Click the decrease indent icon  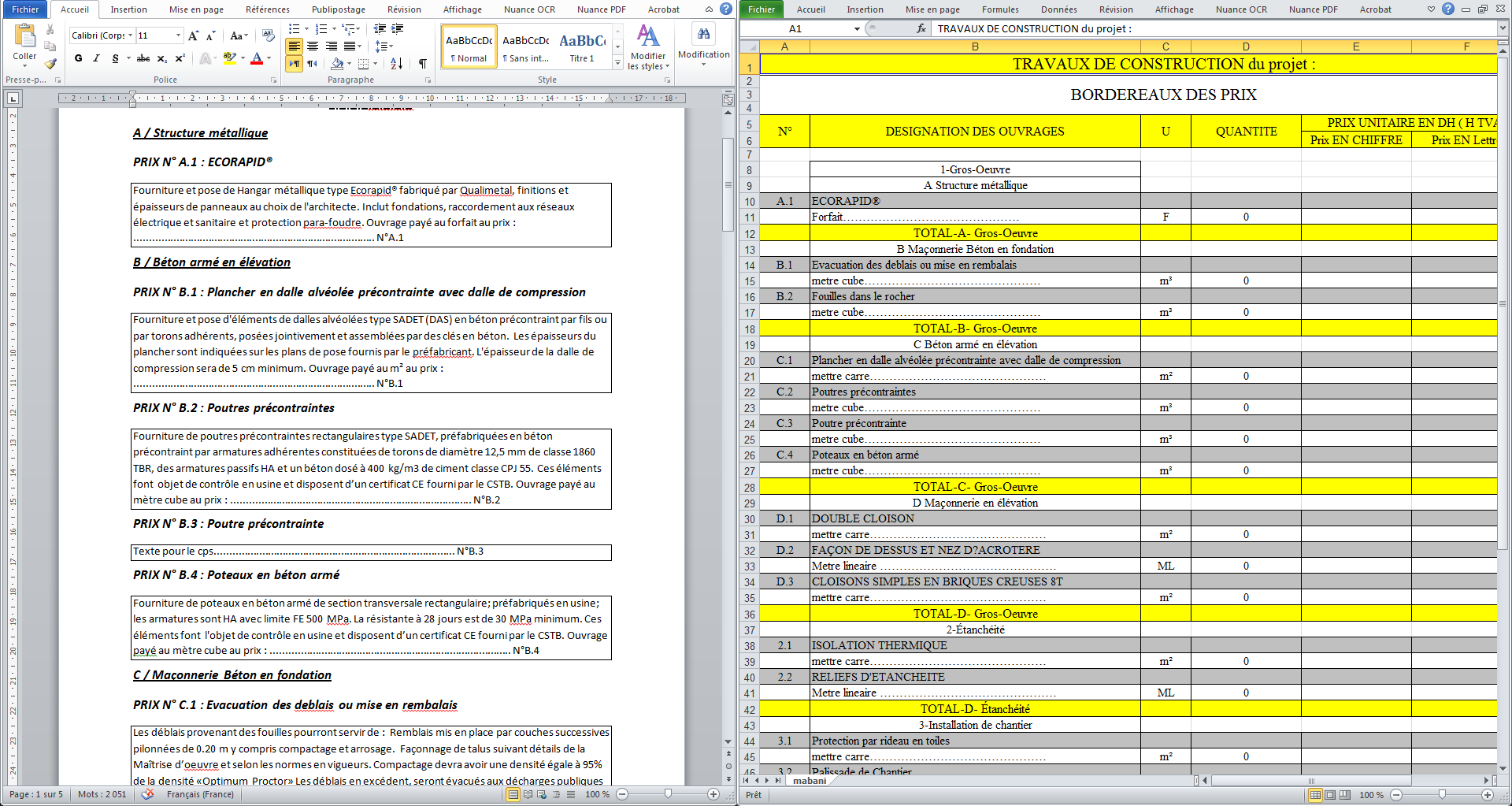(x=380, y=28)
